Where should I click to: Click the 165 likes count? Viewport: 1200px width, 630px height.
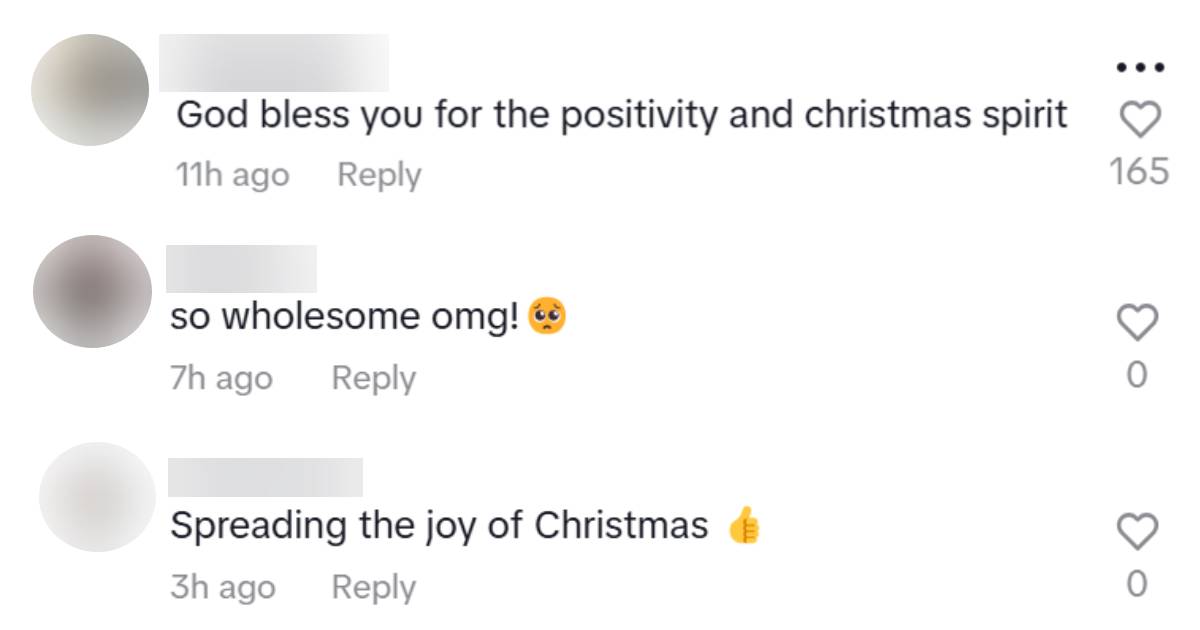pyautogui.click(x=1139, y=172)
